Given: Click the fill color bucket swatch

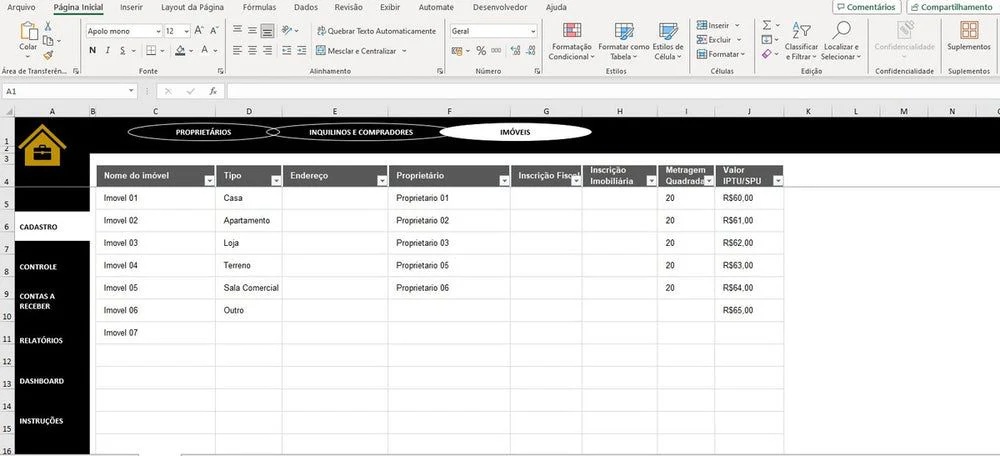Looking at the screenshot, I should tap(182, 50).
